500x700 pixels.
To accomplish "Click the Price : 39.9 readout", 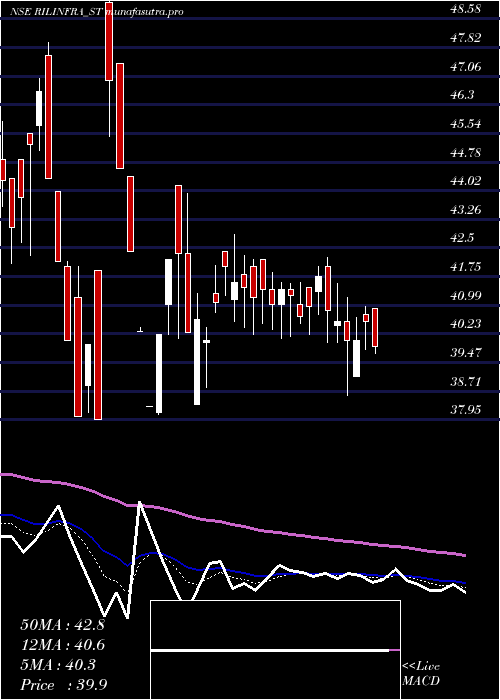I will coord(63,685).
